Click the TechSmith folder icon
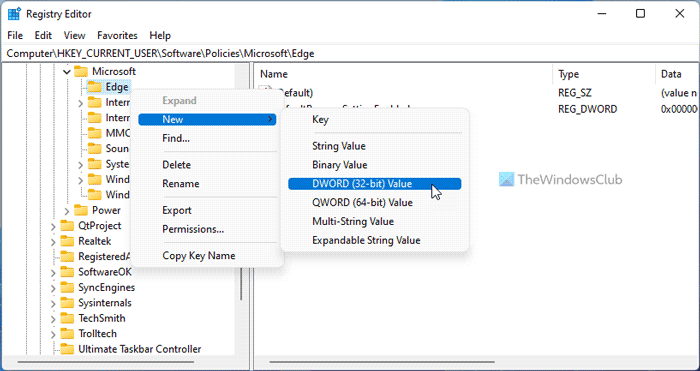 click(67, 318)
